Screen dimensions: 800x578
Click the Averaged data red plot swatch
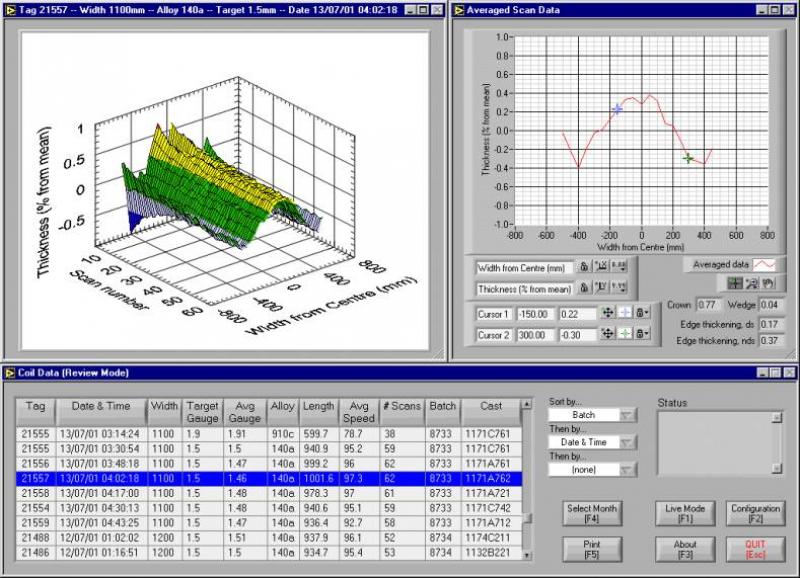[764, 265]
